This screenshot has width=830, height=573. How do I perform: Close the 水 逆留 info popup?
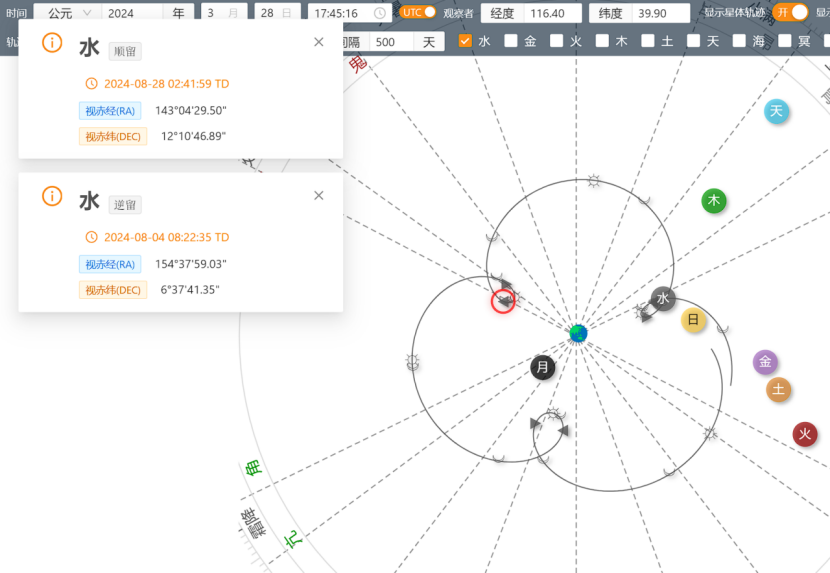pyautogui.click(x=319, y=195)
